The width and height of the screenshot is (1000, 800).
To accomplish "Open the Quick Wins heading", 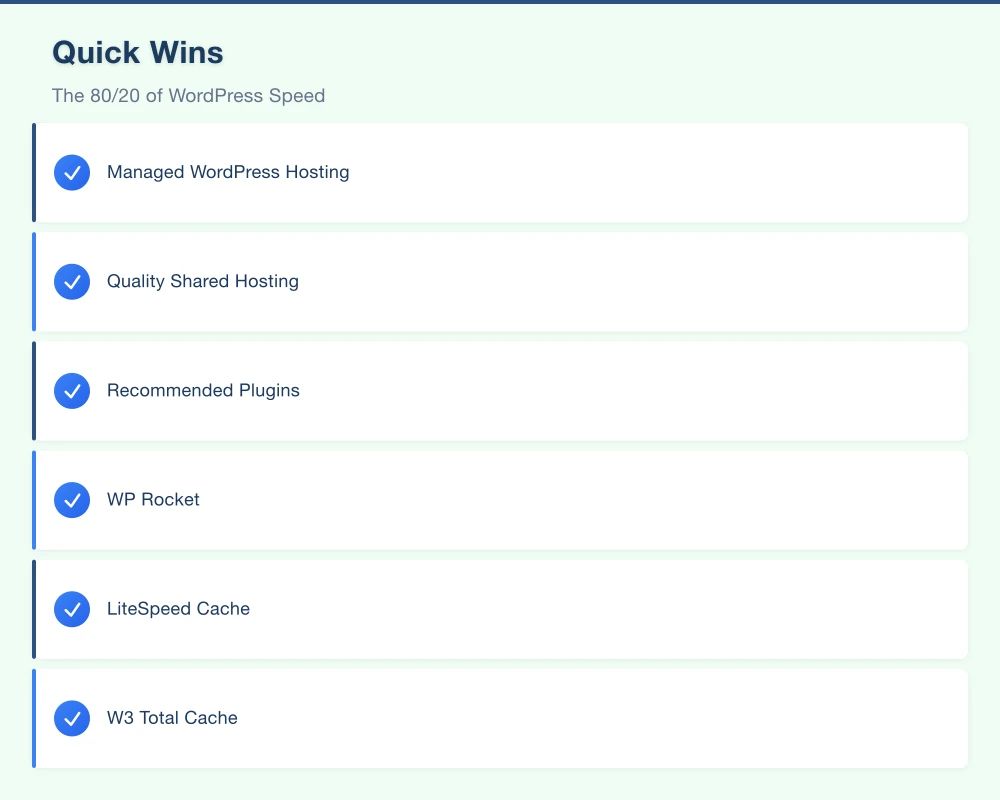I will [x=137, y=52].
